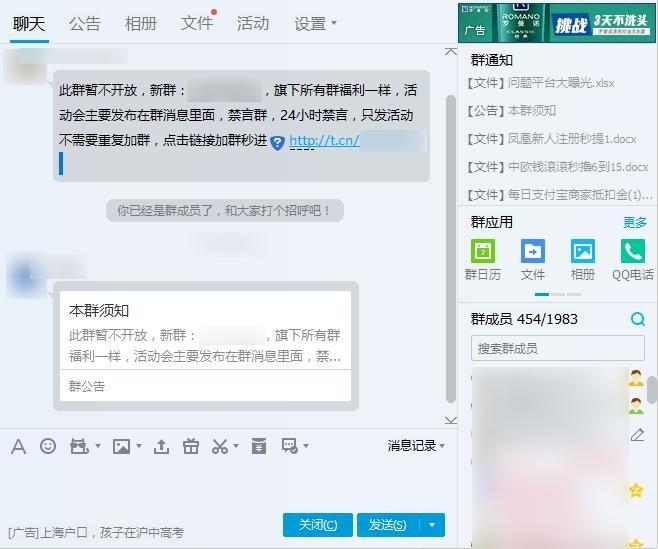Open the font formatting tool
Viewport: 658px width, 549px height.
(18, 446)
